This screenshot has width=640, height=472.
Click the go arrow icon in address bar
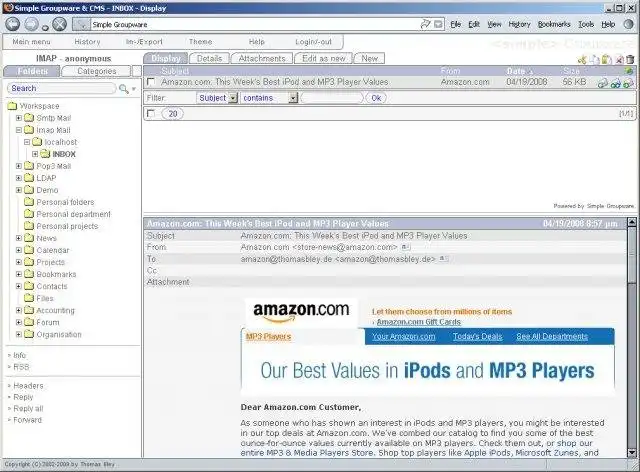coord(425,24)
